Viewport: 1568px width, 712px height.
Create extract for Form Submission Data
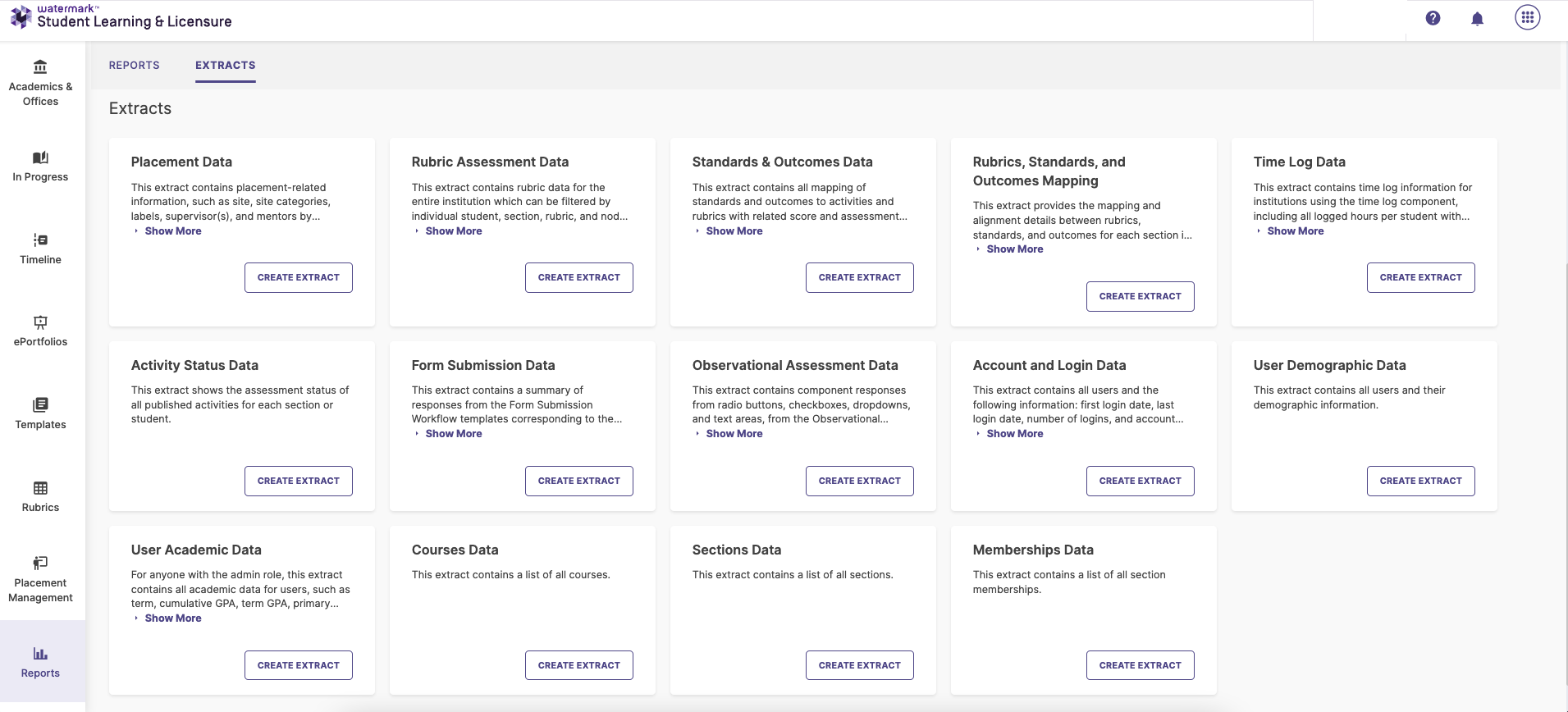tap(579, 481)
